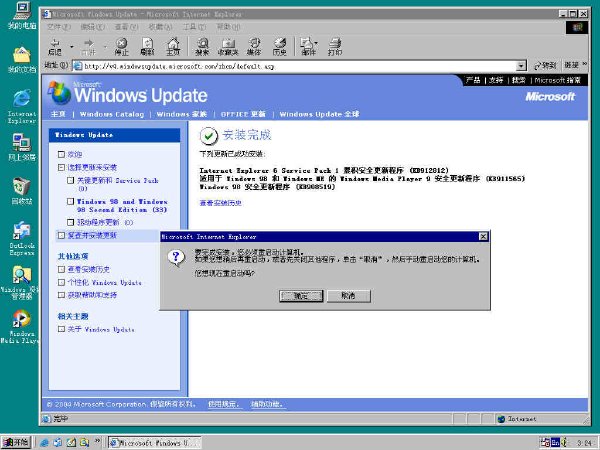The width and height of the screenshot is (600, 450).
Task: Select 我的文档 desktop icon
Action: (22, 59)
